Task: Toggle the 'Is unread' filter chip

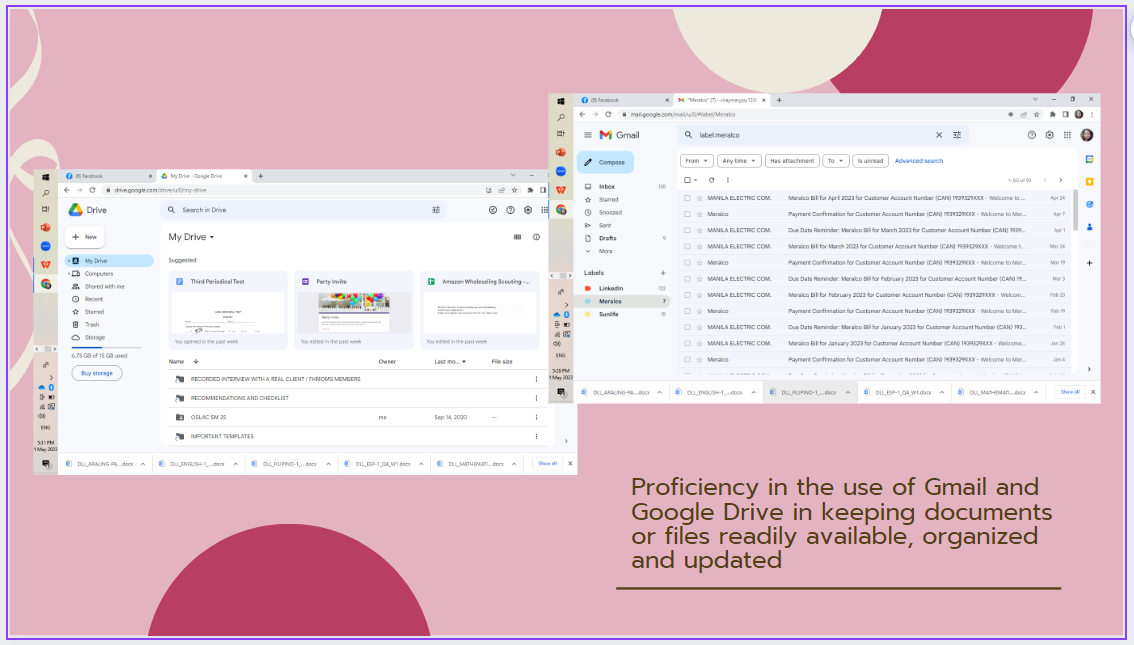Action: pos(870,161)
